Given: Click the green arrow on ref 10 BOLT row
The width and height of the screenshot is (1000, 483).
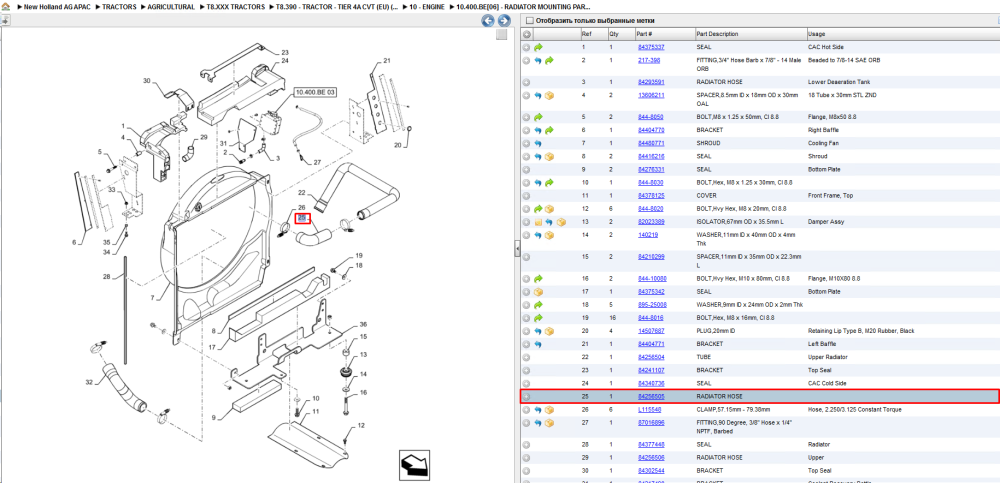Looking at the screenshot, I should pos(549,182).
